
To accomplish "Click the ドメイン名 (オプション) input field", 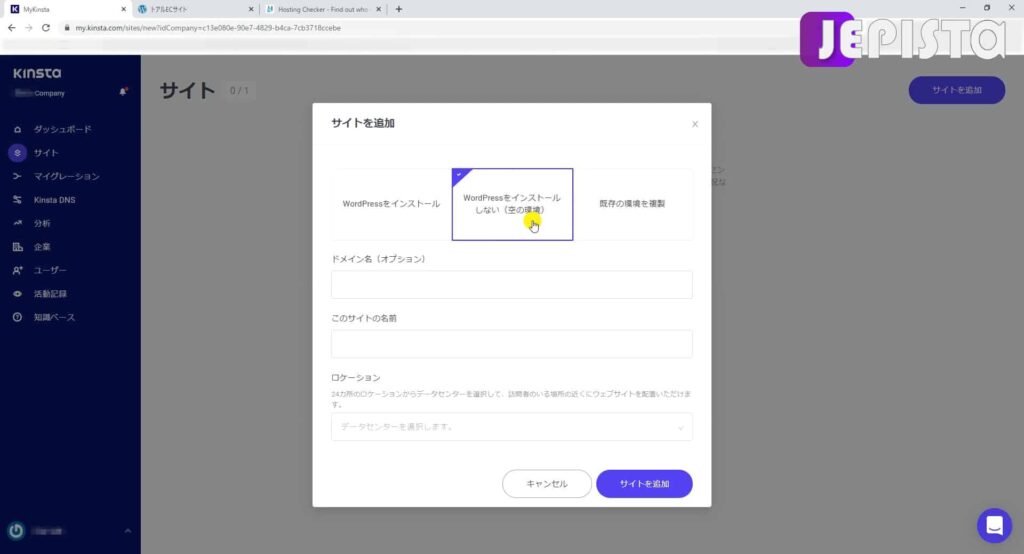I will [511, 285].
